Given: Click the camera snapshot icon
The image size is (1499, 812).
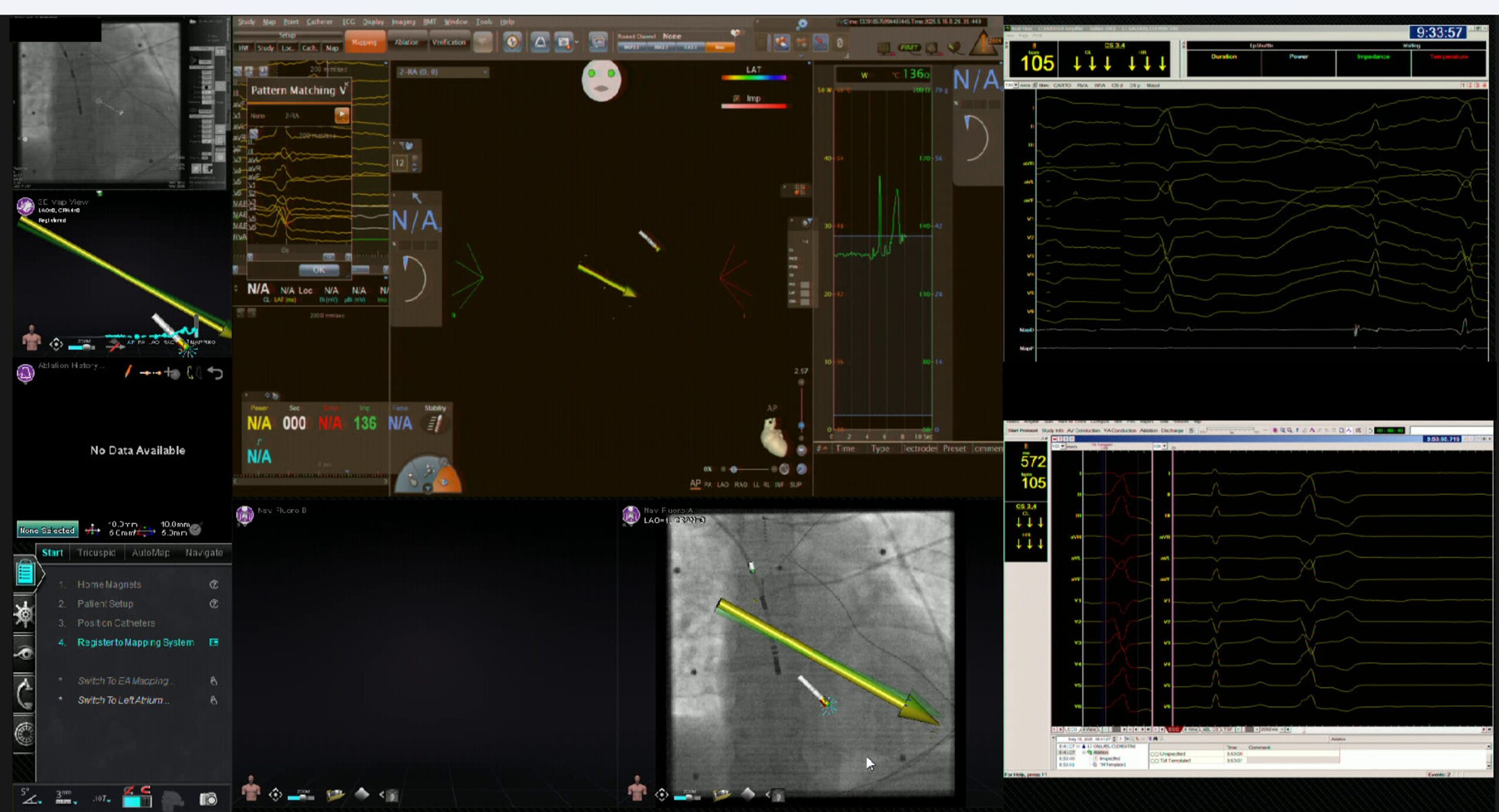Looking at the screenshot, I should point(208,799).
